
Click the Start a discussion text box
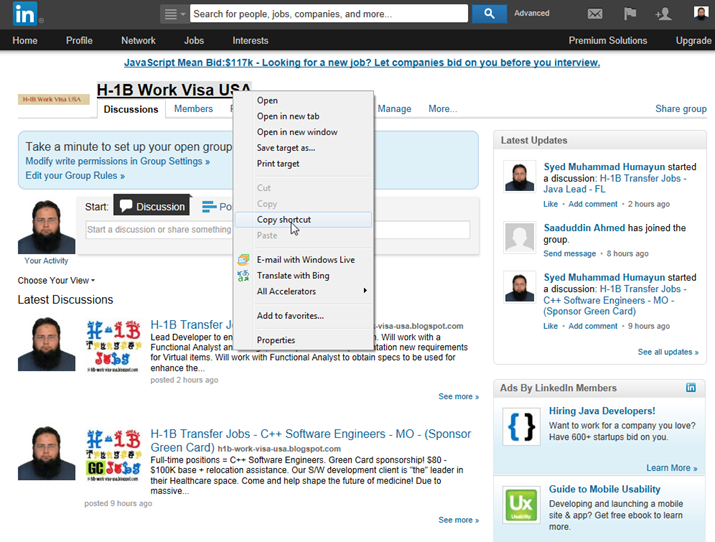click(x=277, y=229)
